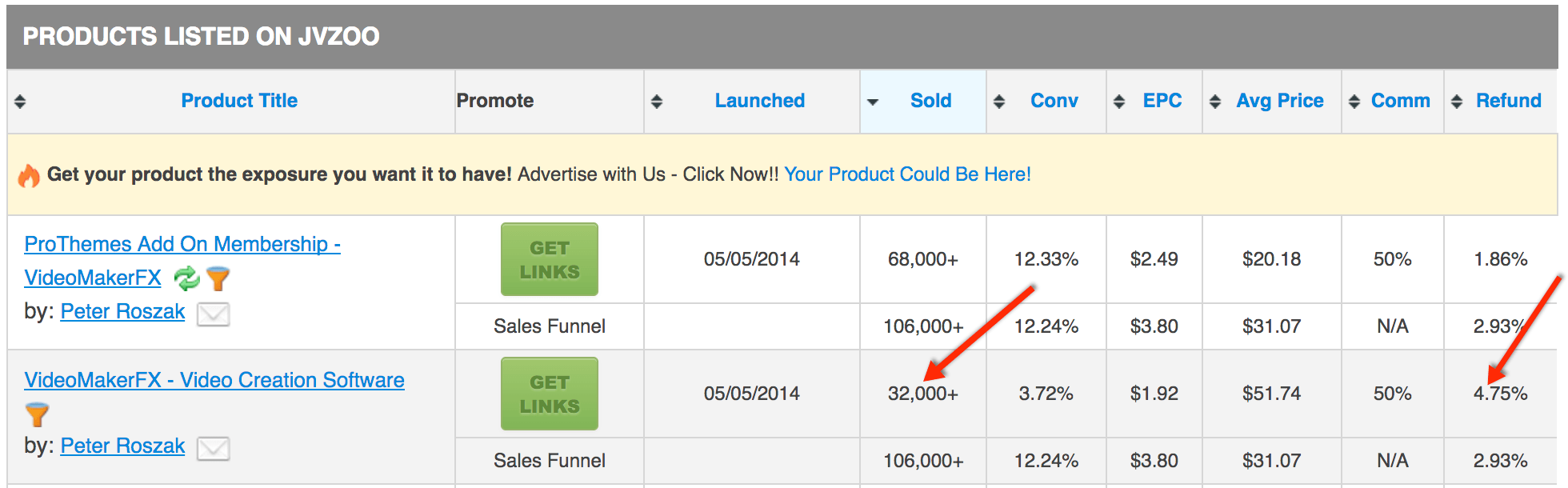Sort table by EPC column
Screen dimensions: 1568x488
click(1162, 101)
